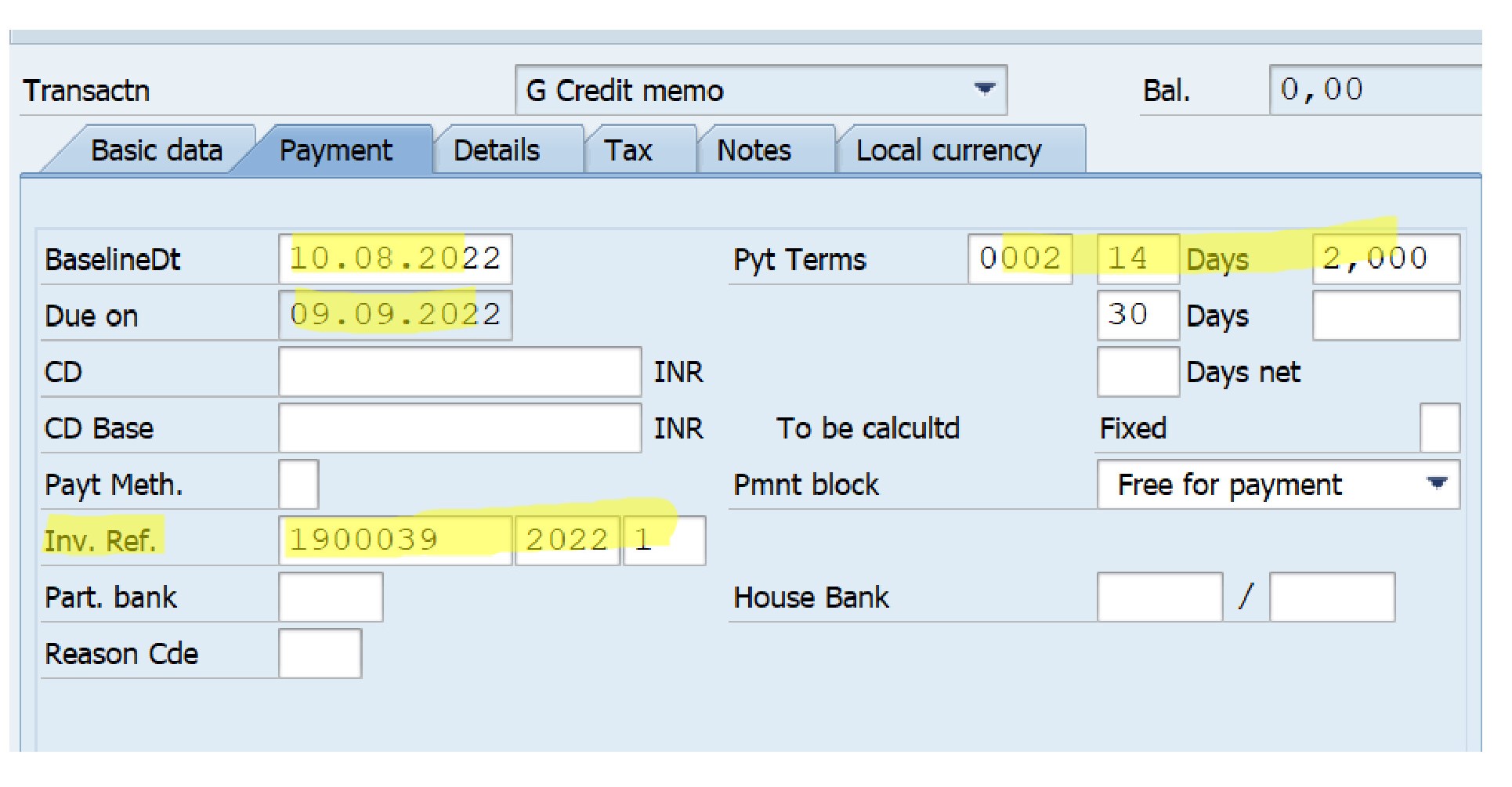
Task: Select the Payment tab
Action: [335, 150]
